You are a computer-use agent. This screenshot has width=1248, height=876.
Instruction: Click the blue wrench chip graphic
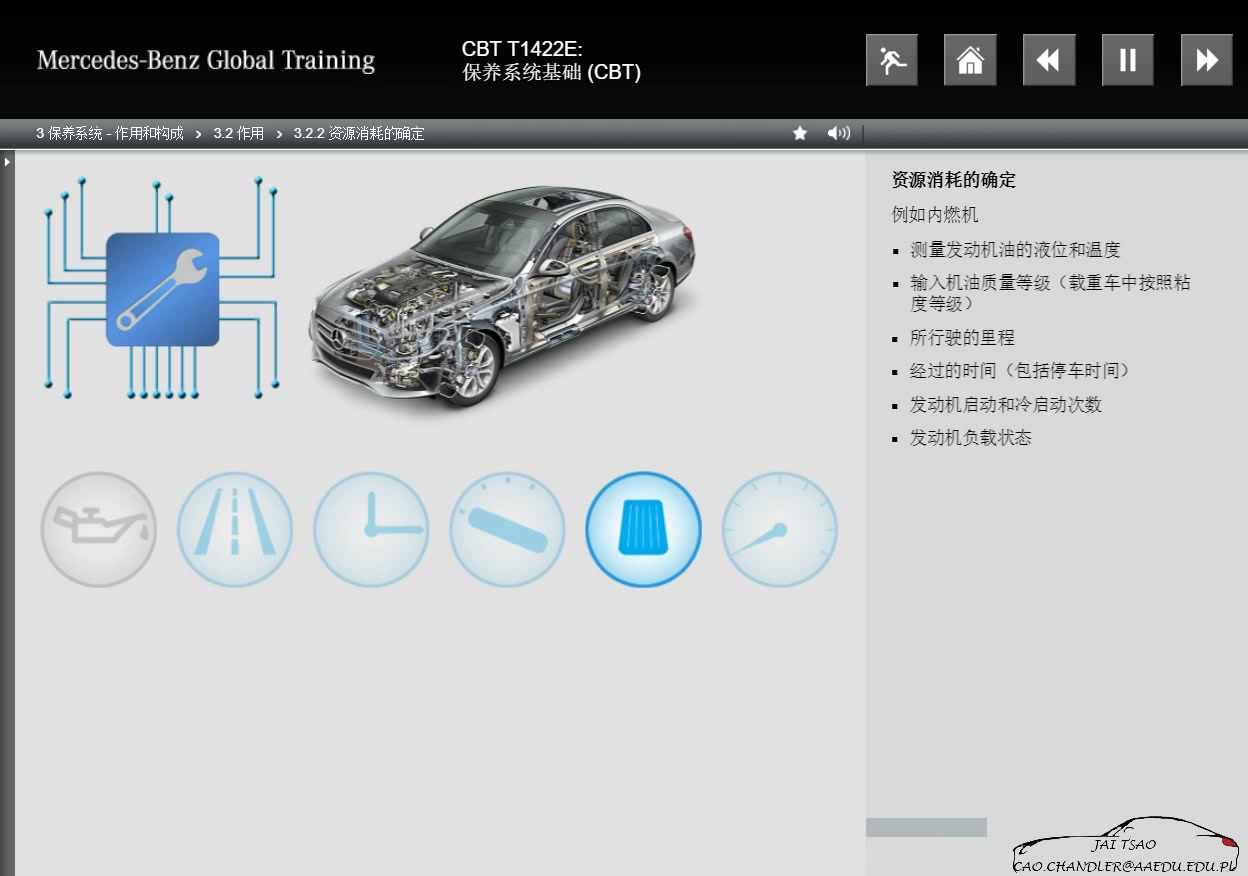pyautogui.click(x=162, y=289)
